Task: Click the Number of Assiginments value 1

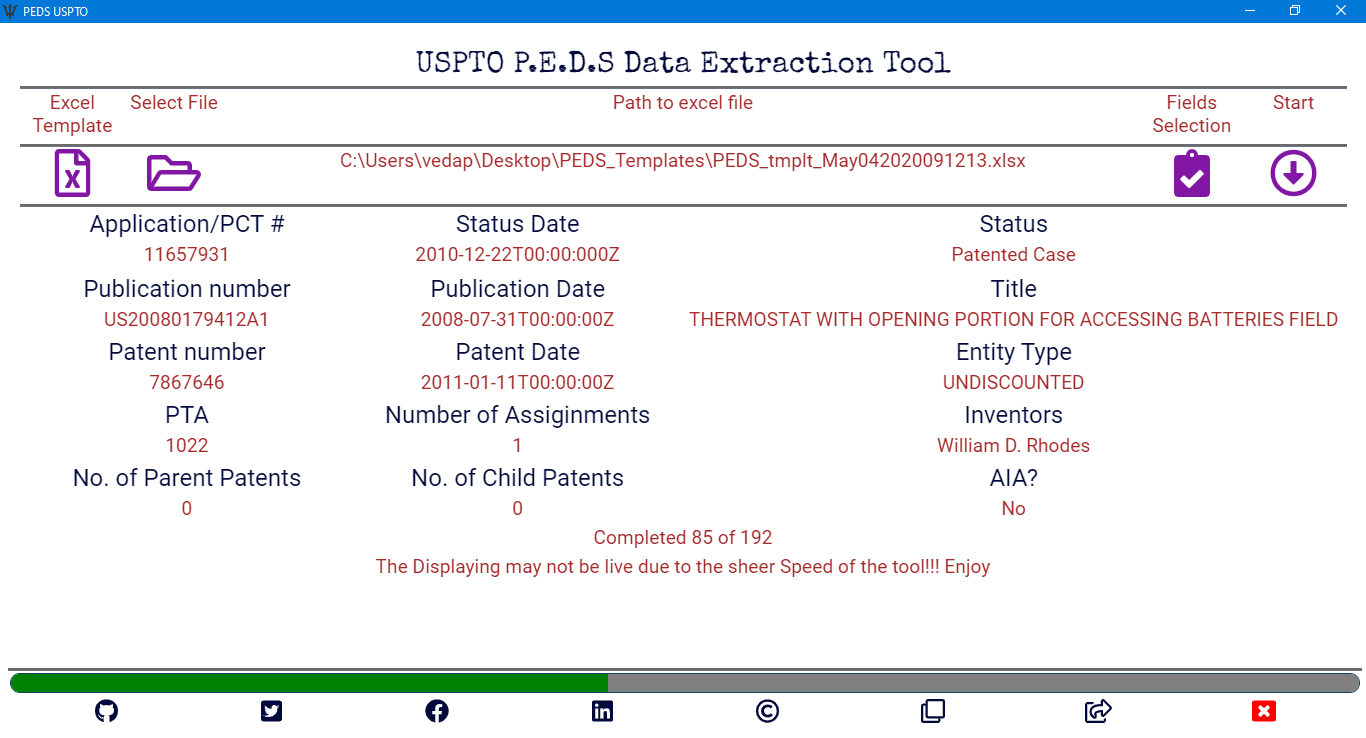Action: [x=518, y=446]
